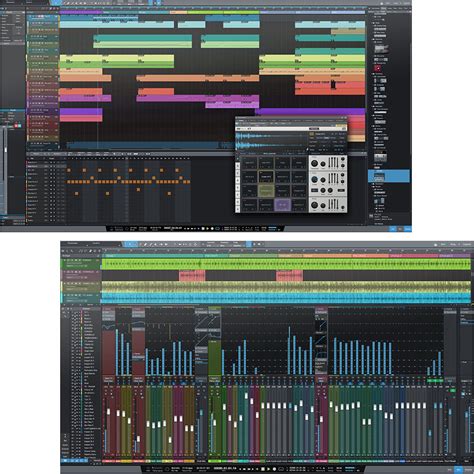Screen dimensions: 474x474
Task: Mute the green drum track in mixer window
Action: [68, 260]
